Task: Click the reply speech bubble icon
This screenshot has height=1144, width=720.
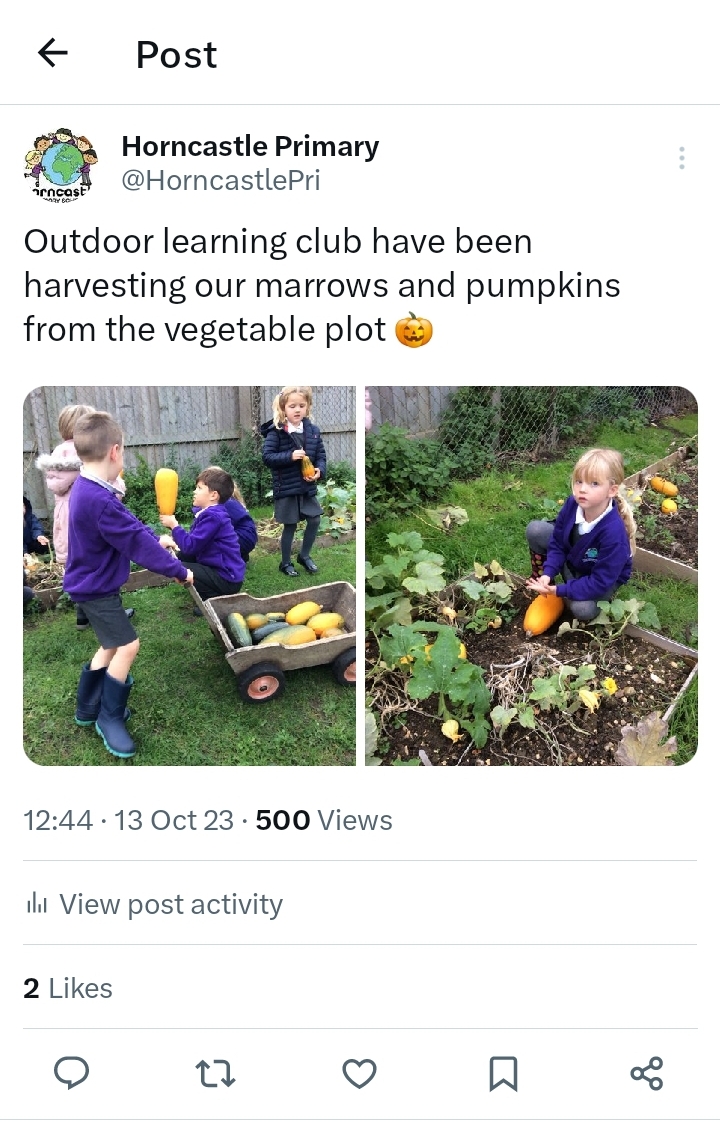Action: [x=71, y=1073]
